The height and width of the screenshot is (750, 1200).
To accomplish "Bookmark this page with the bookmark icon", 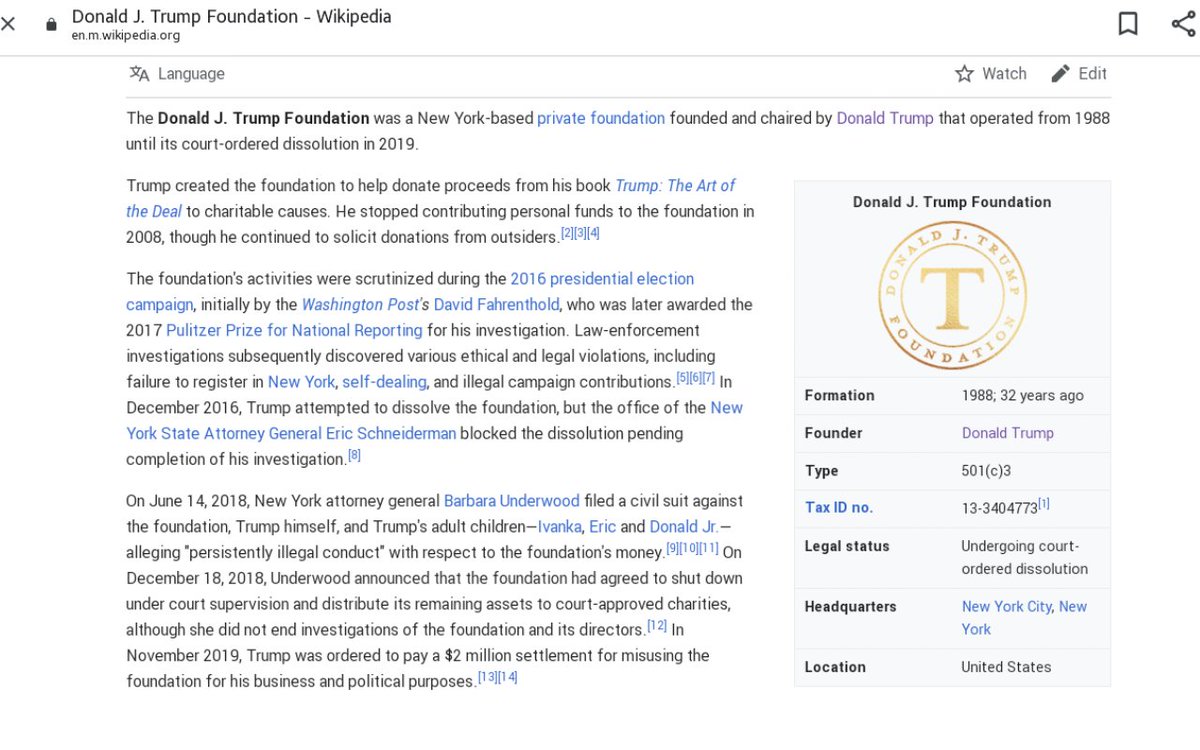I will [x=1128, y=24].
